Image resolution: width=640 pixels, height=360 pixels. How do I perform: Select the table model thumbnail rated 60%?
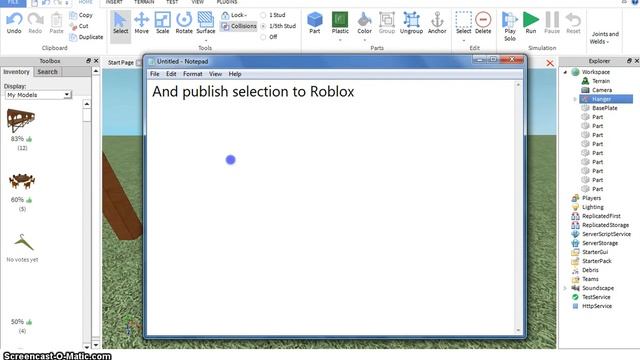click(x=22, y=182)
